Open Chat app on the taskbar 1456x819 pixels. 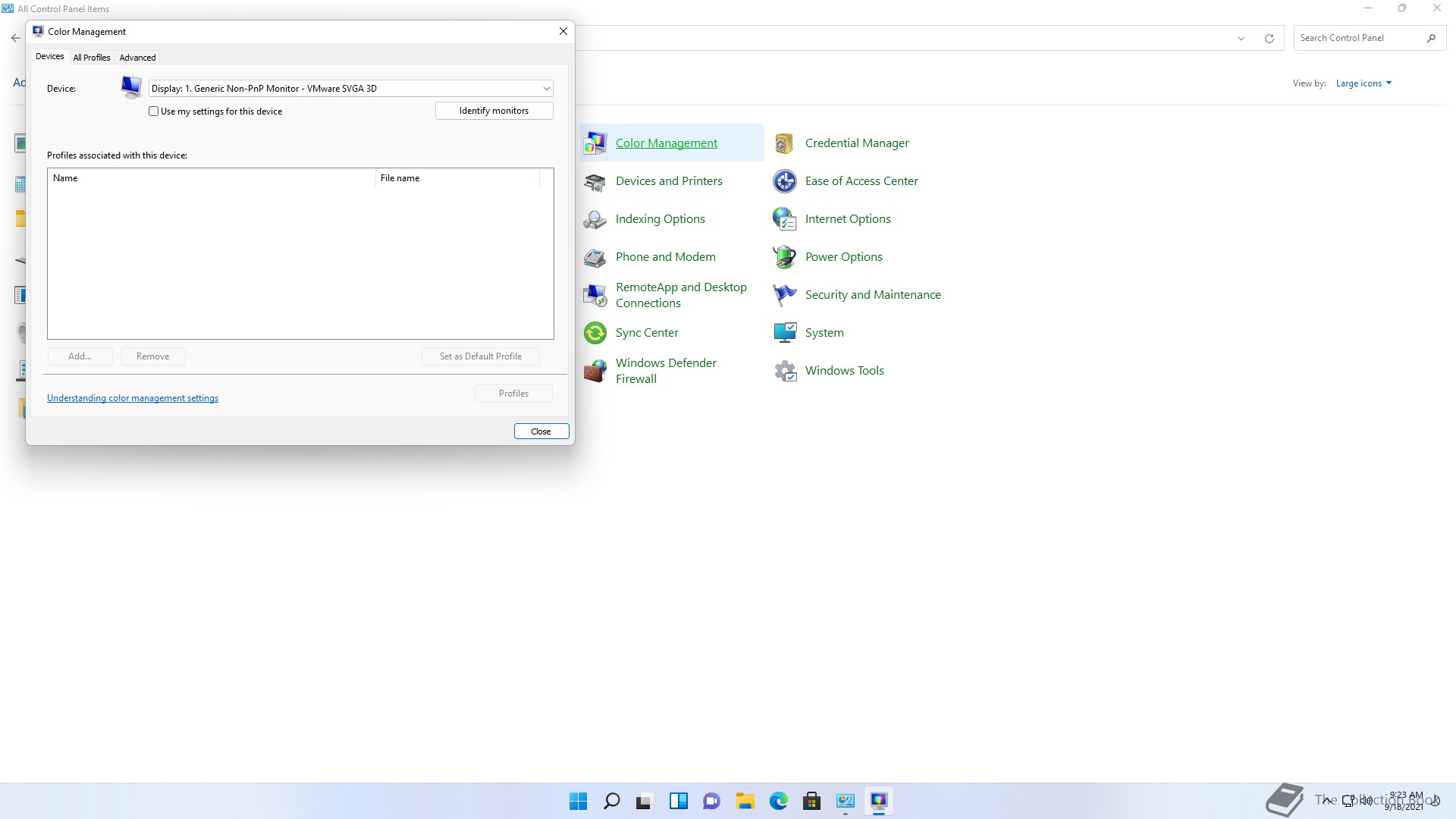point(711,801)
